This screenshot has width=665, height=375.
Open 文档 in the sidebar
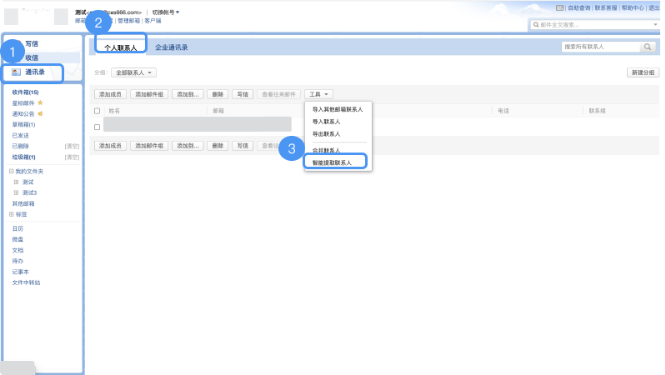tap(18, 250)
